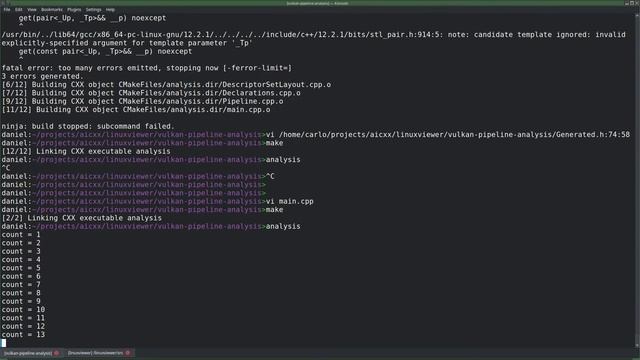
Task: Click the terminal cursor block at the bottom
Action: pyautogui.click(x=4, y=343)
